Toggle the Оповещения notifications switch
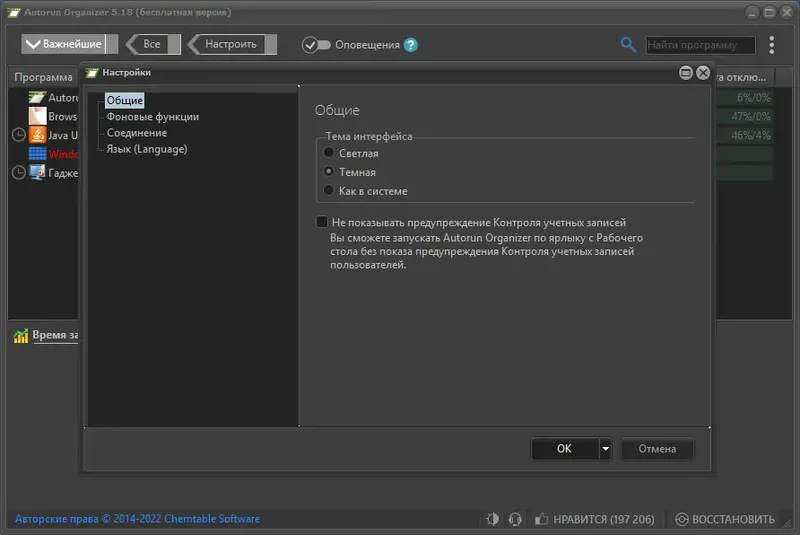This screenshot has height=535, width=800. 316,45
